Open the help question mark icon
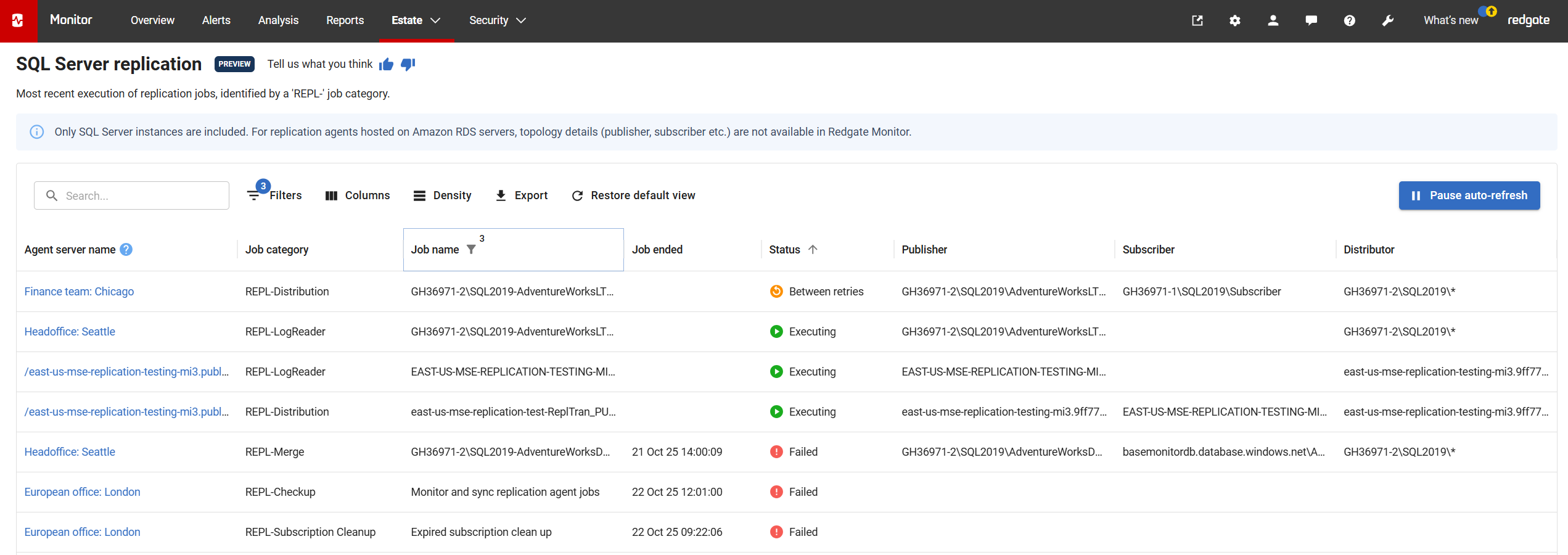1568x555 pixels. coord(1349,20)
